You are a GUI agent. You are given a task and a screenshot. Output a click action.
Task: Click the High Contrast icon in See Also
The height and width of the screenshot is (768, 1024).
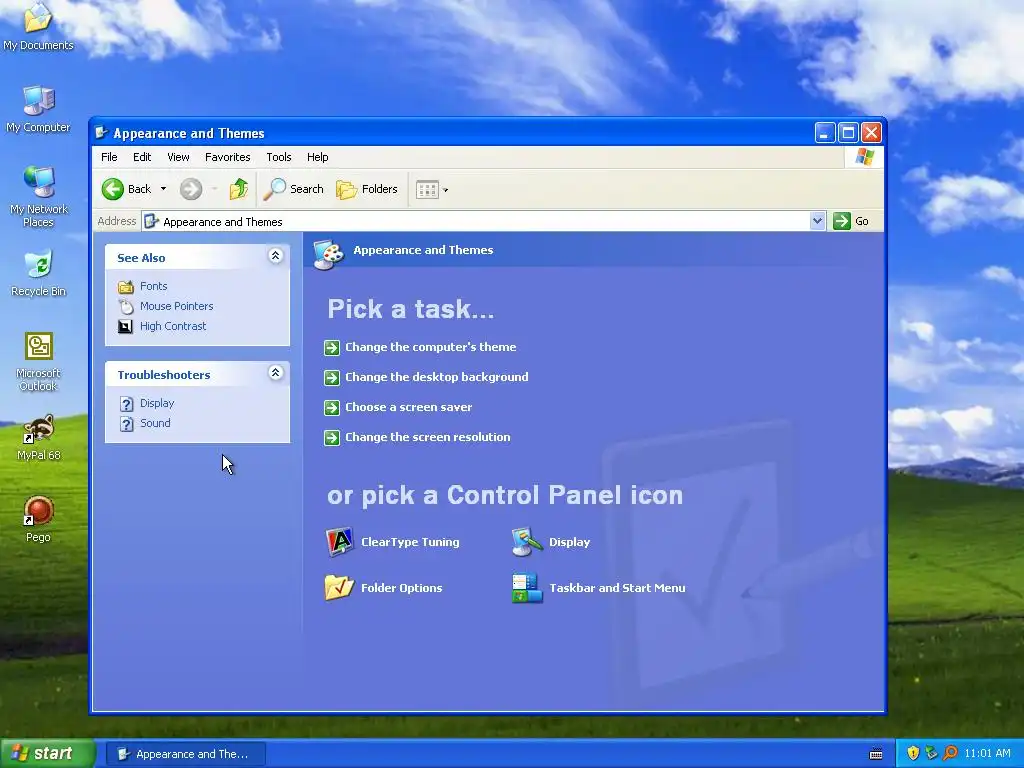point(125,327)
